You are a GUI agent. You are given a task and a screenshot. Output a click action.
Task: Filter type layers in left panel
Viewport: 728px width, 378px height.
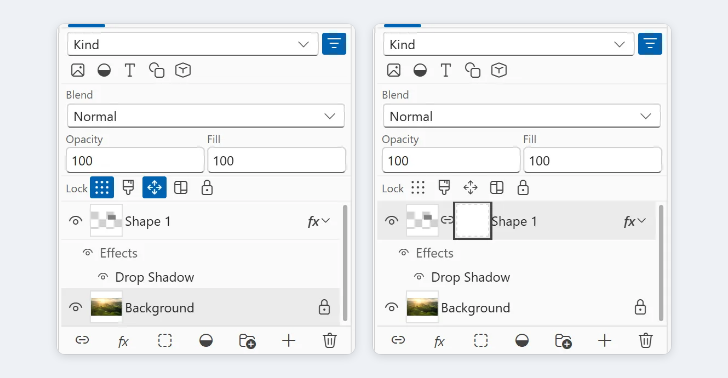tap(130, 70)
